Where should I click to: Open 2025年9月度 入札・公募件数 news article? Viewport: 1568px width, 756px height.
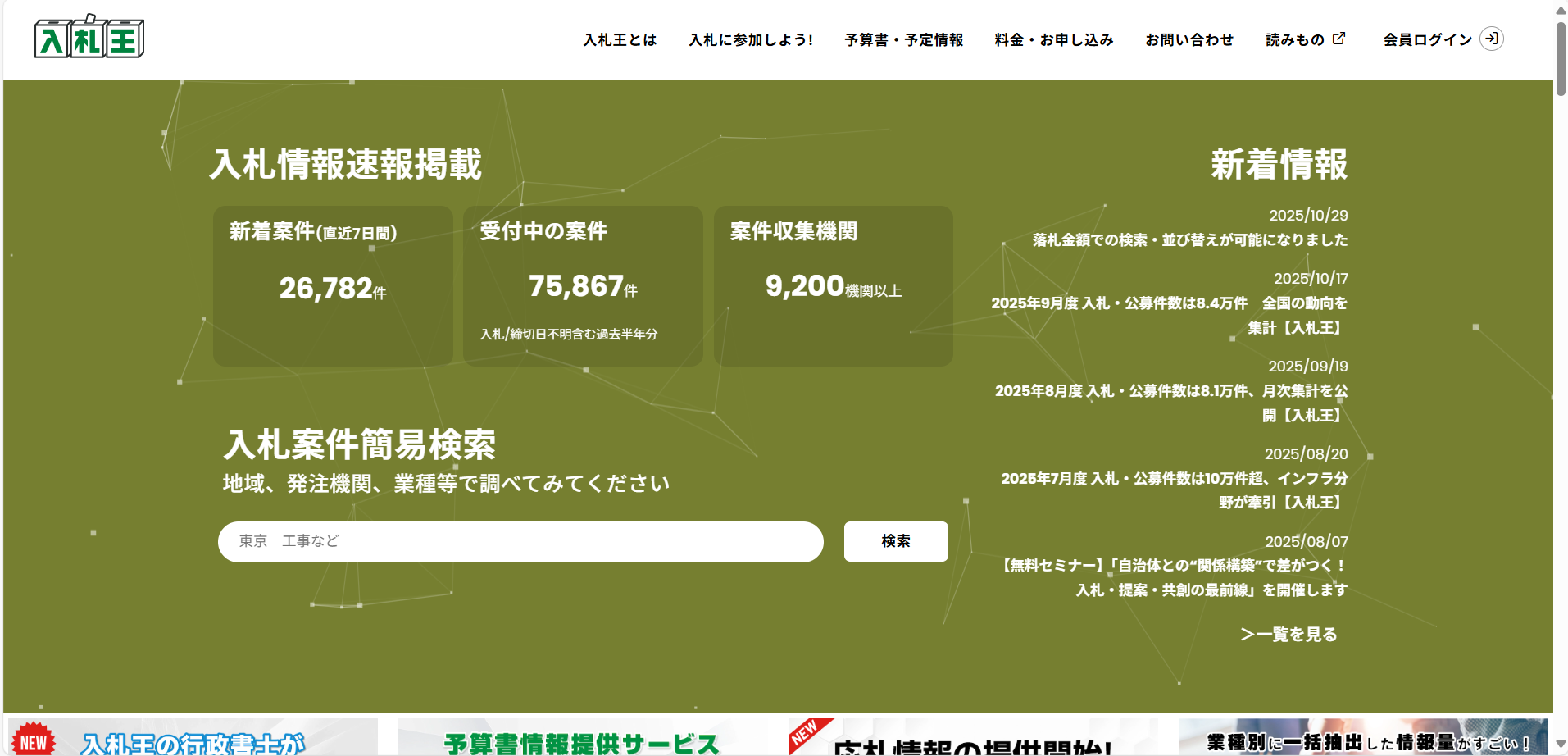click(1169, 315)
